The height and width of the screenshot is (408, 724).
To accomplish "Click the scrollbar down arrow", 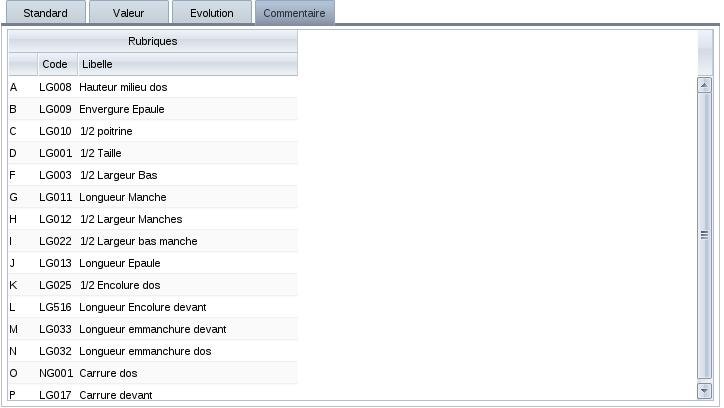I will coord(704,390).
